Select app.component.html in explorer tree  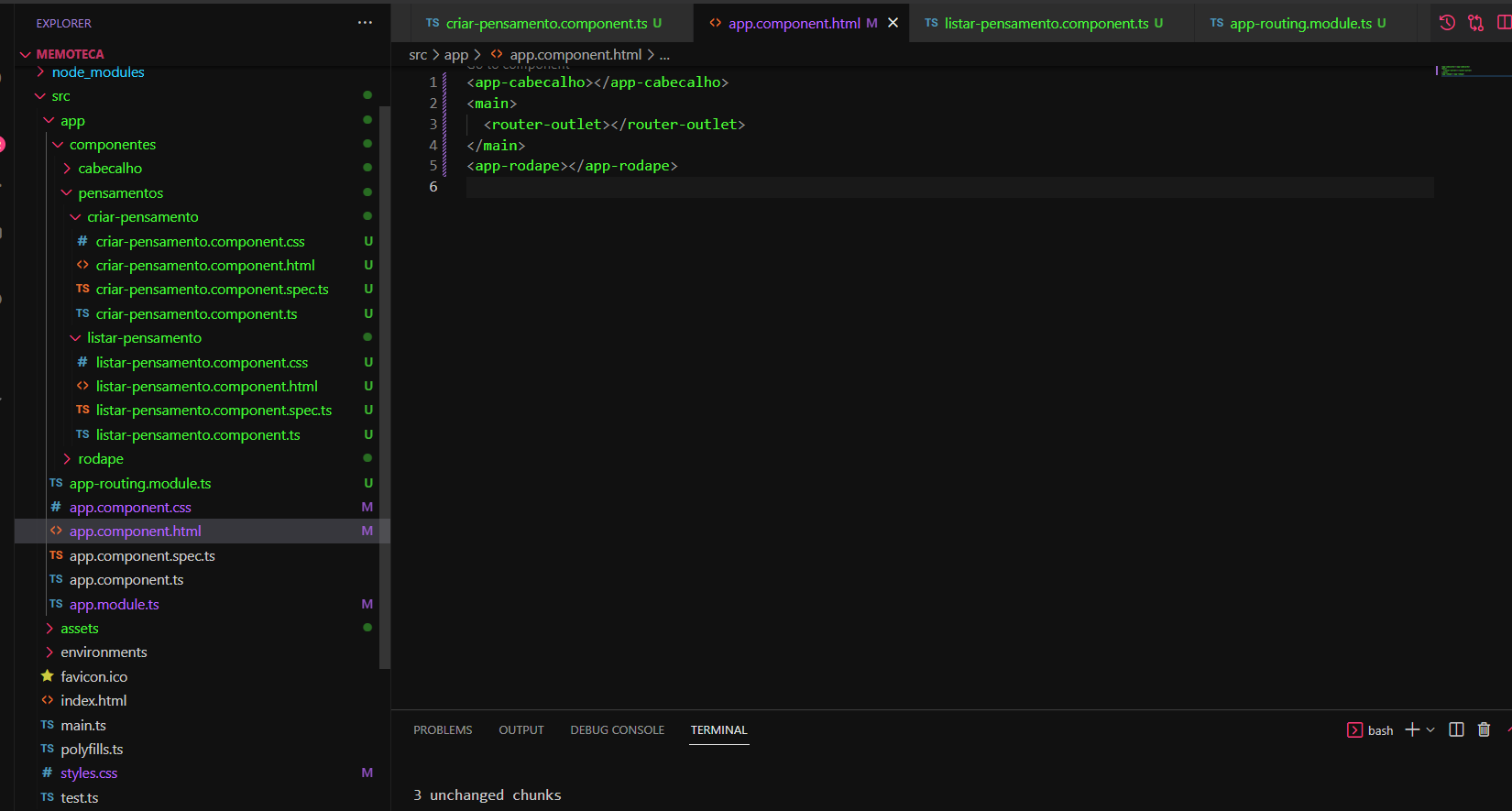[x=135, y=532]
